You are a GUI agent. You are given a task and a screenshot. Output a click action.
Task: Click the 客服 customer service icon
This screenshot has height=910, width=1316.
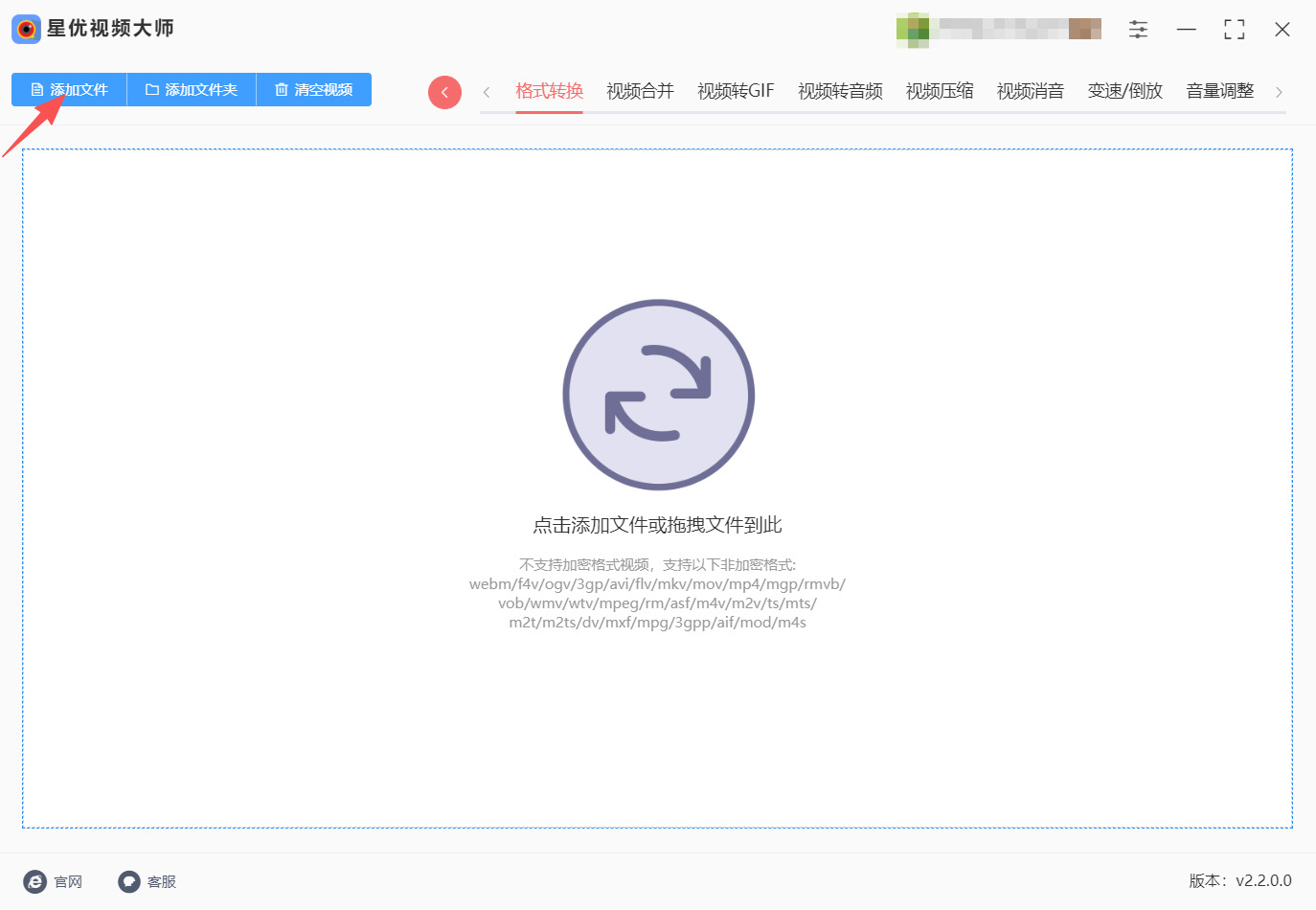point(128,881)
